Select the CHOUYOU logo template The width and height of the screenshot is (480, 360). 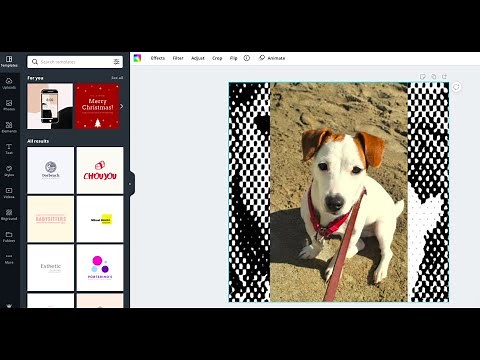(100, 170)
